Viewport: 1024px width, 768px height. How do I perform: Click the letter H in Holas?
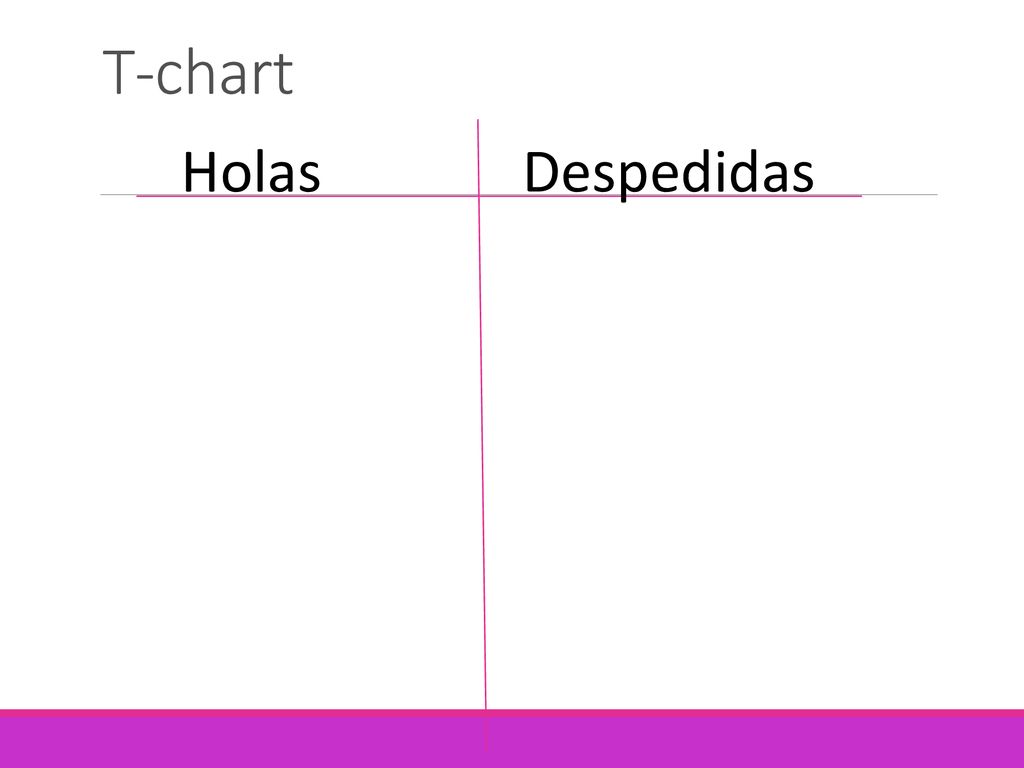pyautogui.click(x=200, y=172)
